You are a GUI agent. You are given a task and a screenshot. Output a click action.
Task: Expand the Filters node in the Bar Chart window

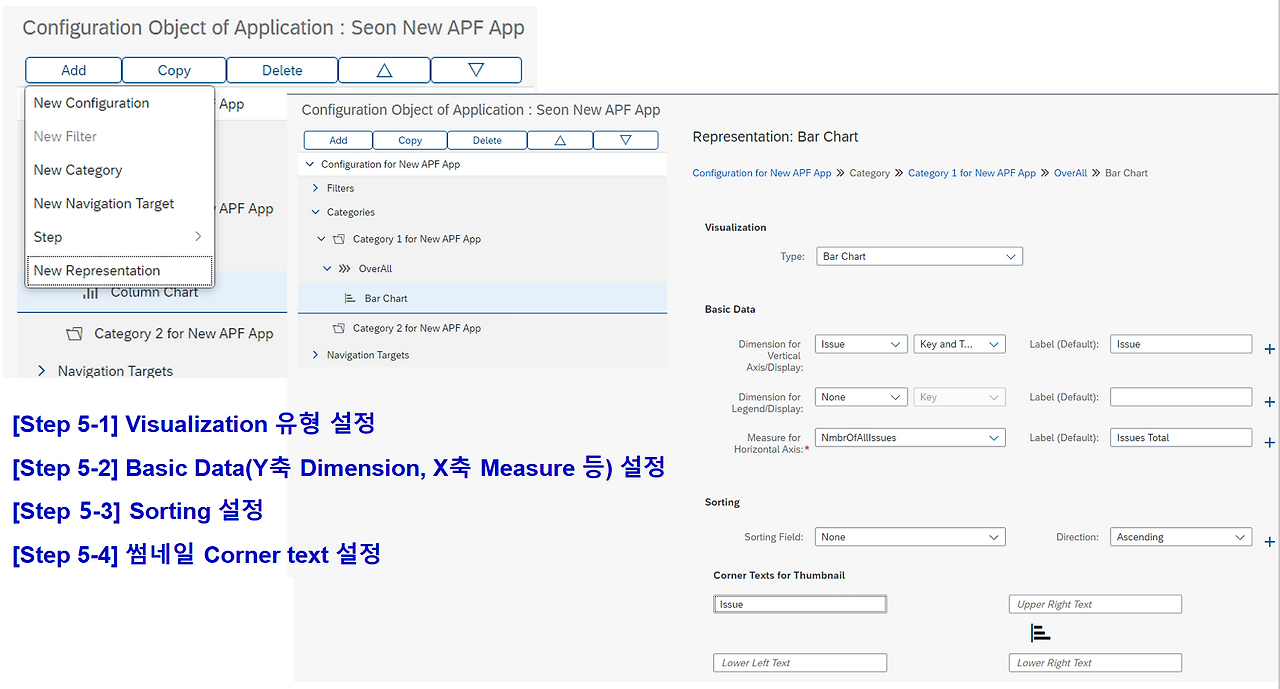315,188
